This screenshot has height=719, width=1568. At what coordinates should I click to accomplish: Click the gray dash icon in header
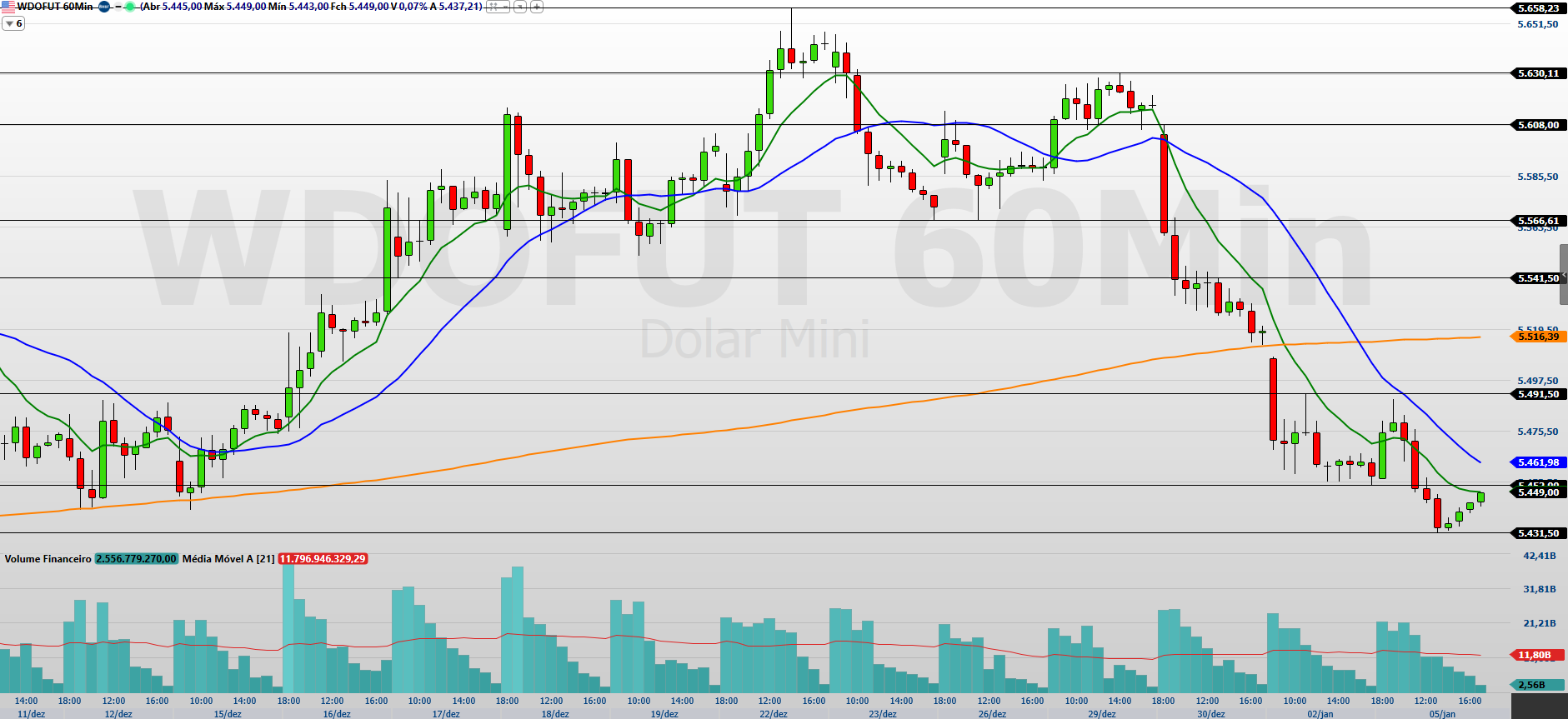[118, 7]
